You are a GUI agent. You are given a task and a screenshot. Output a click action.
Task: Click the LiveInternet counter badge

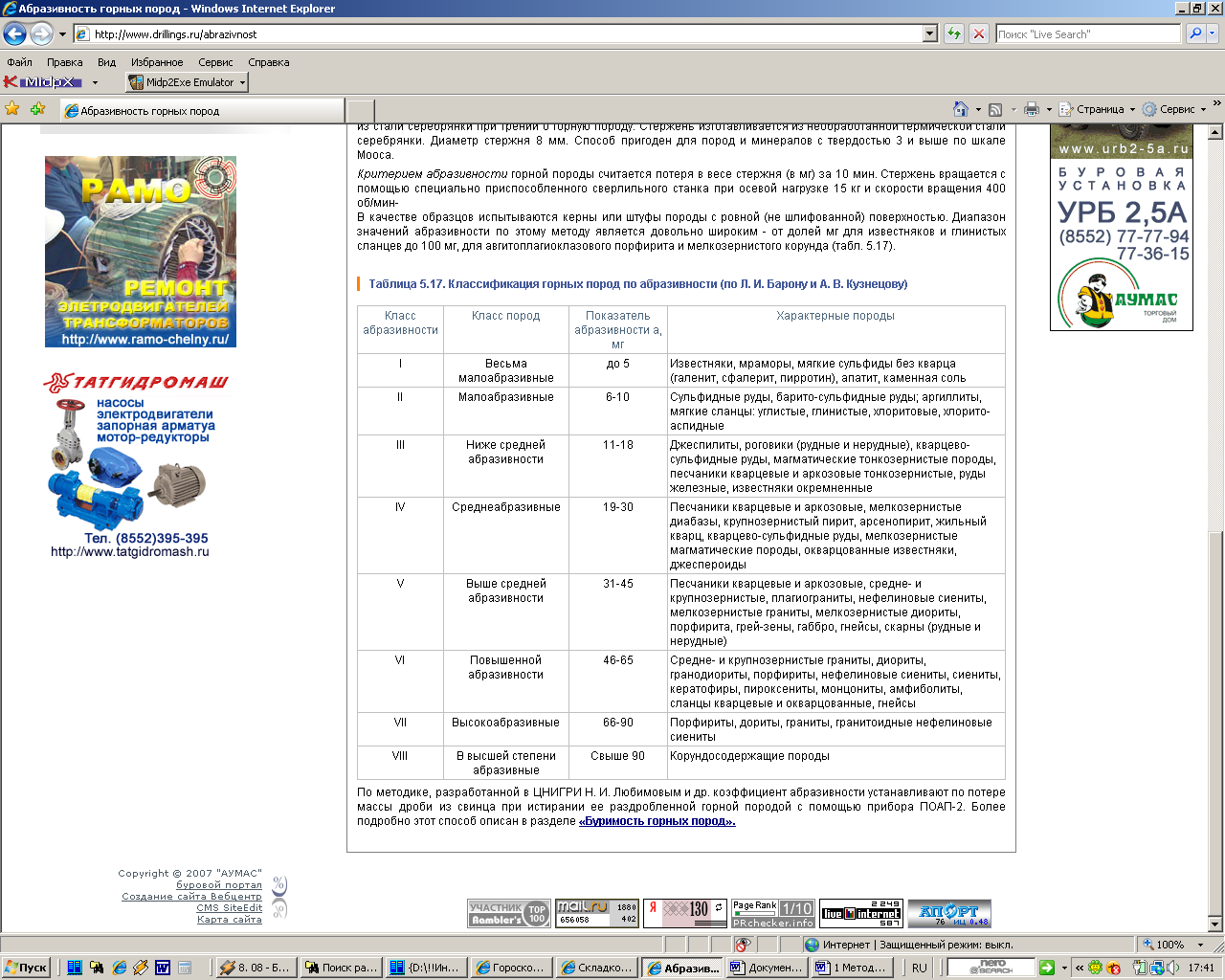point(861,914)
